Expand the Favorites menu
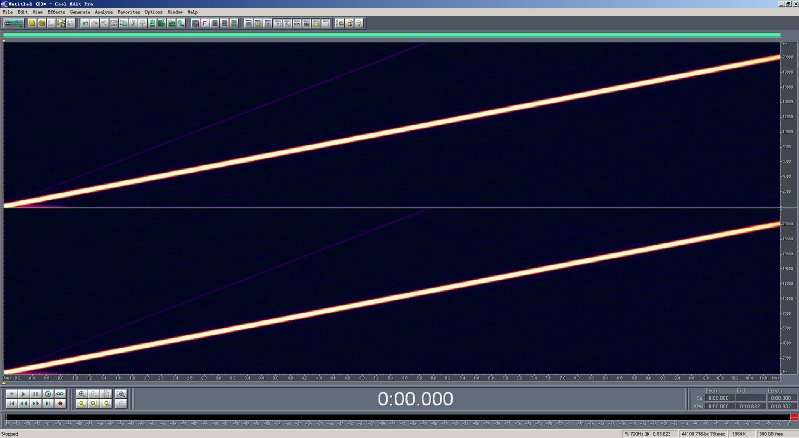The height and width of the screenshot is (438, 799). (130, 11)
